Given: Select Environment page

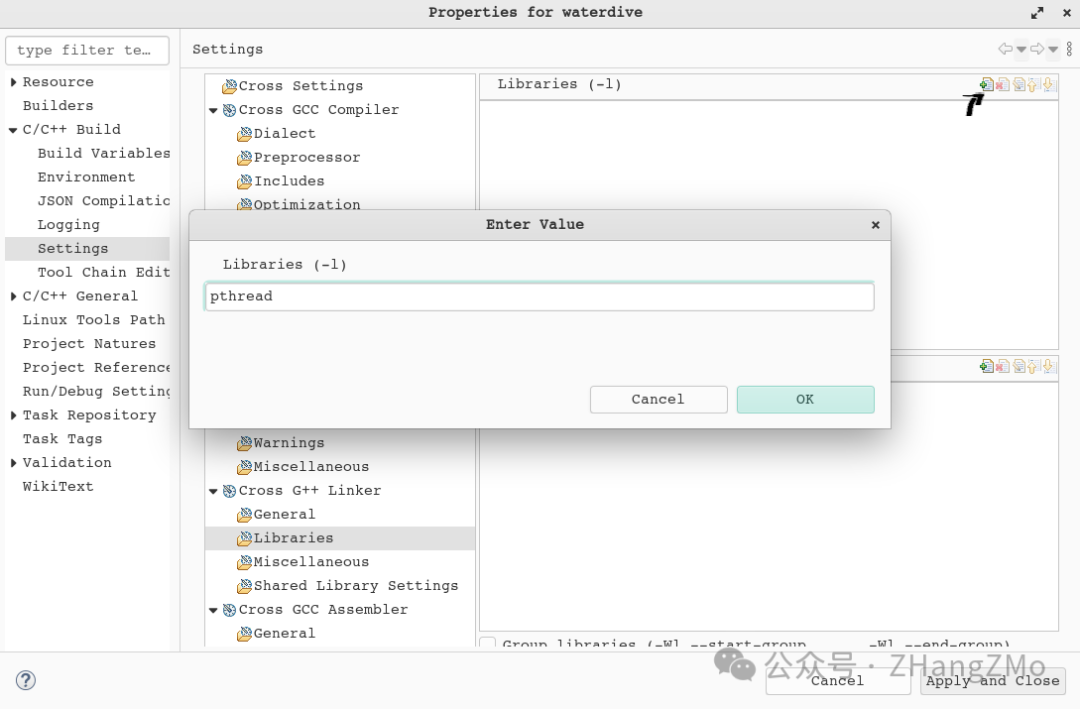Looking at the screenshot, I should click(86, 177).
